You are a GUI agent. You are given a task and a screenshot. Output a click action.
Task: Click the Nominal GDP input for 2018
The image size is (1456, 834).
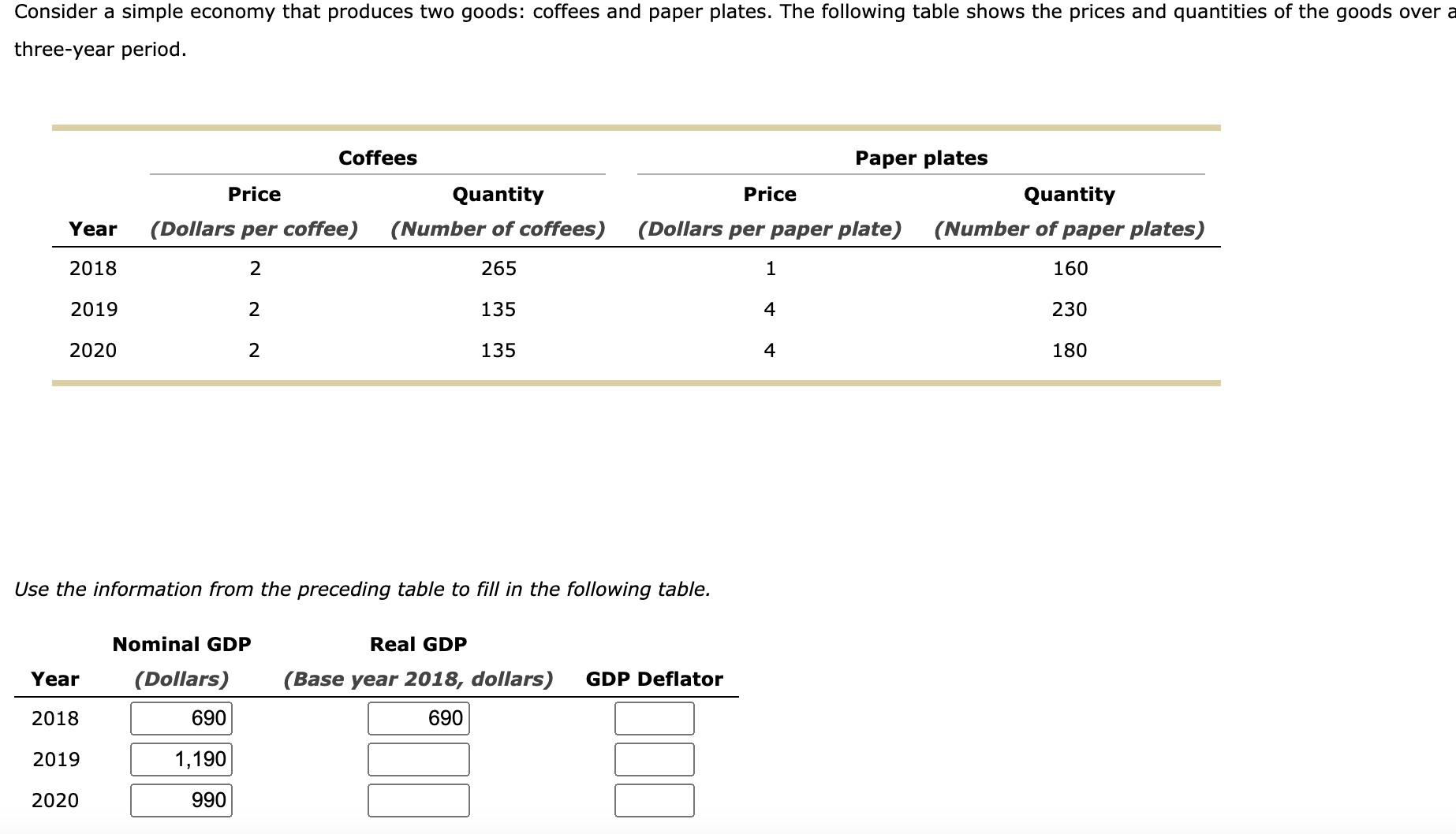(x=180, y=717)
